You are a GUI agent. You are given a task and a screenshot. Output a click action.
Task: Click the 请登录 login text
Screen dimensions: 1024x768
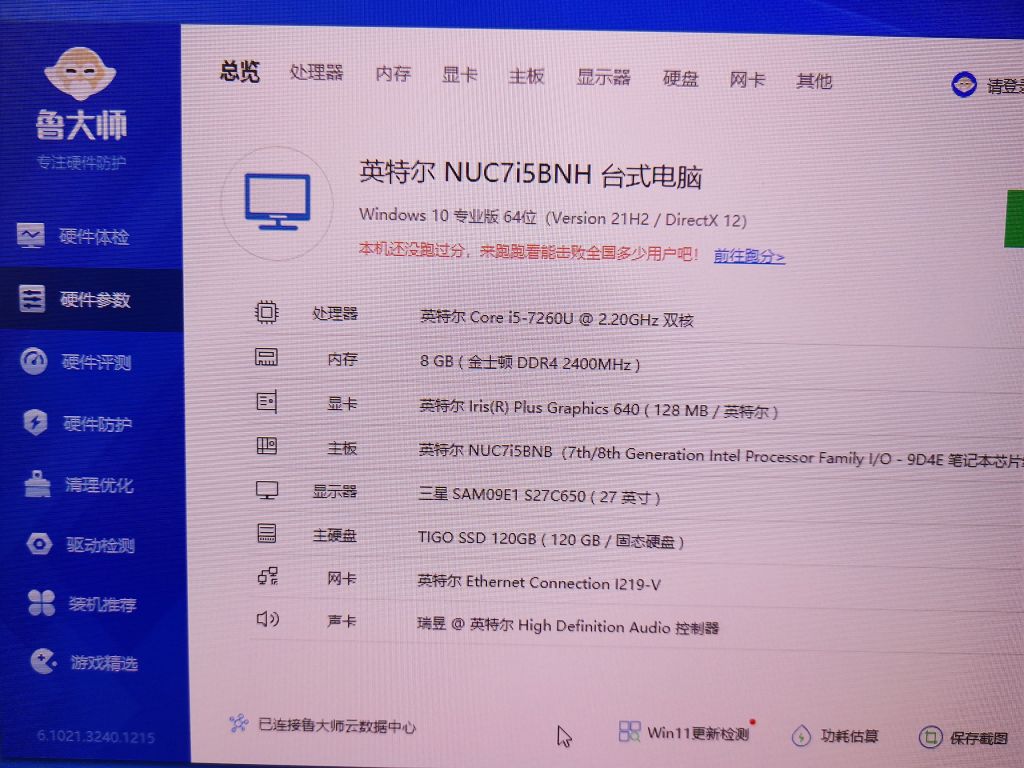pos(1004,86)
